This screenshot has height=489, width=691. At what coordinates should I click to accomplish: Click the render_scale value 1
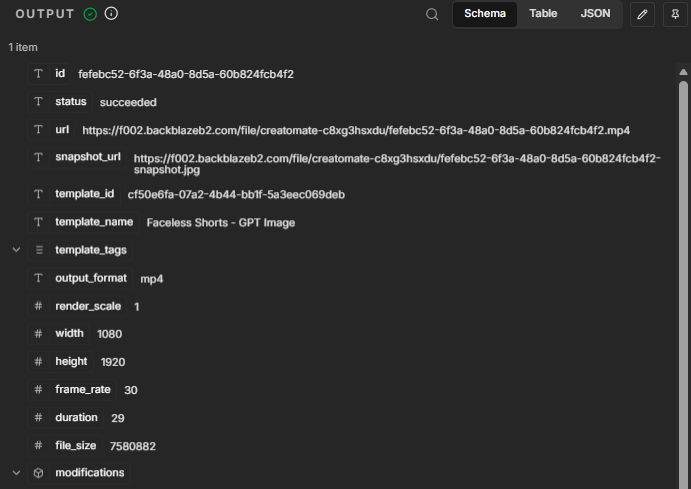coord(137,307)
